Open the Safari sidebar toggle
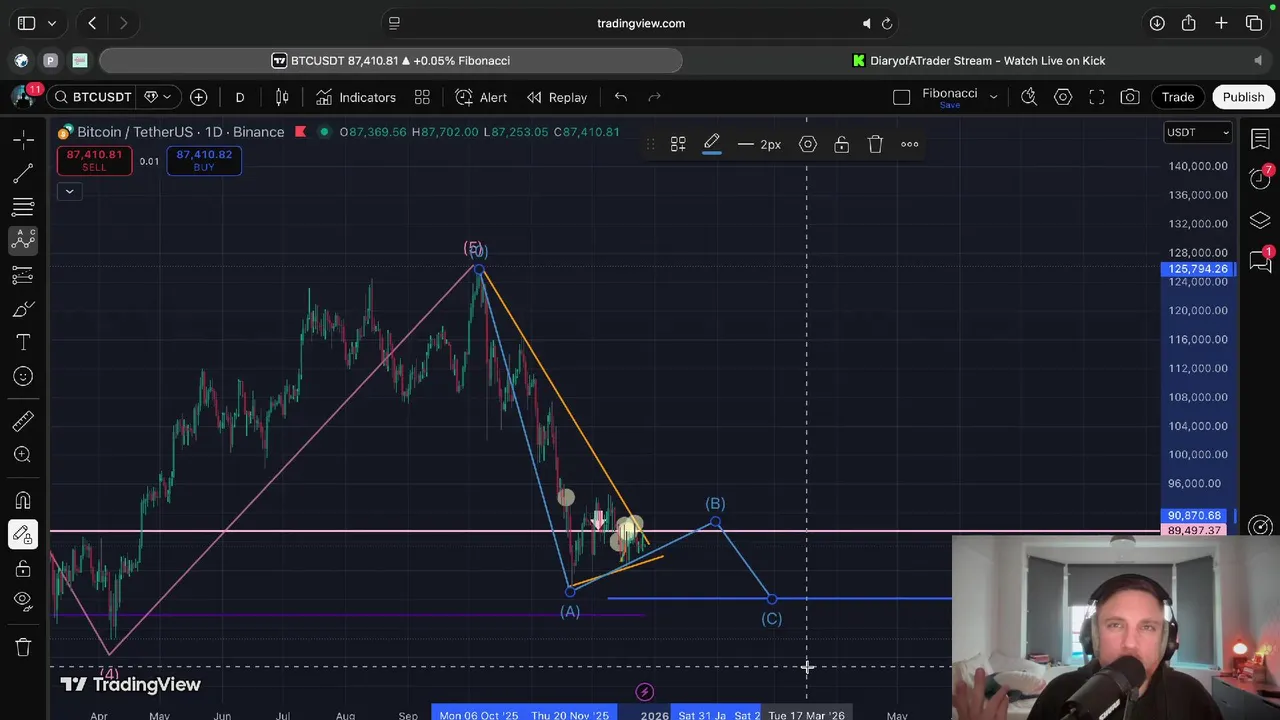 click(27, 23)
